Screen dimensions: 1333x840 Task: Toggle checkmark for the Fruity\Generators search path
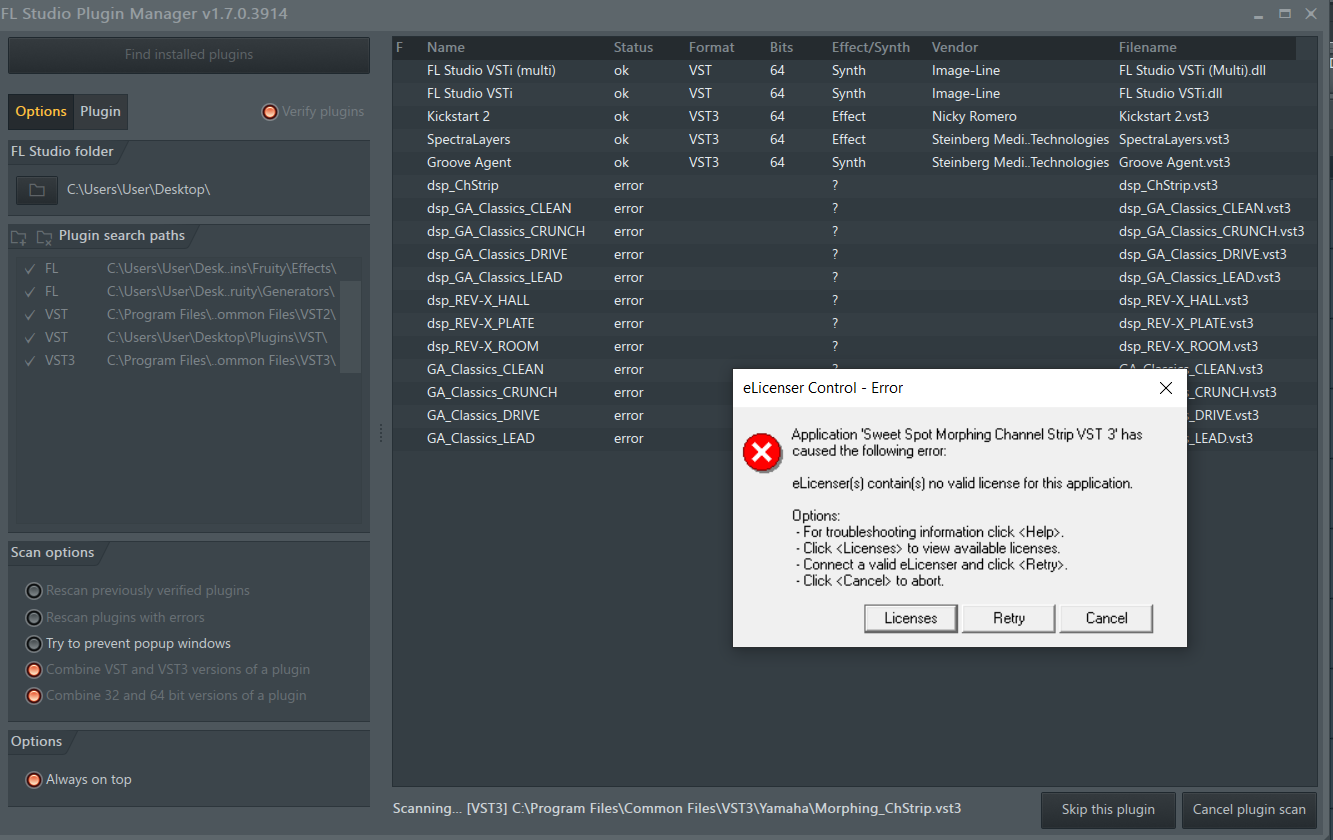[30, 292]
